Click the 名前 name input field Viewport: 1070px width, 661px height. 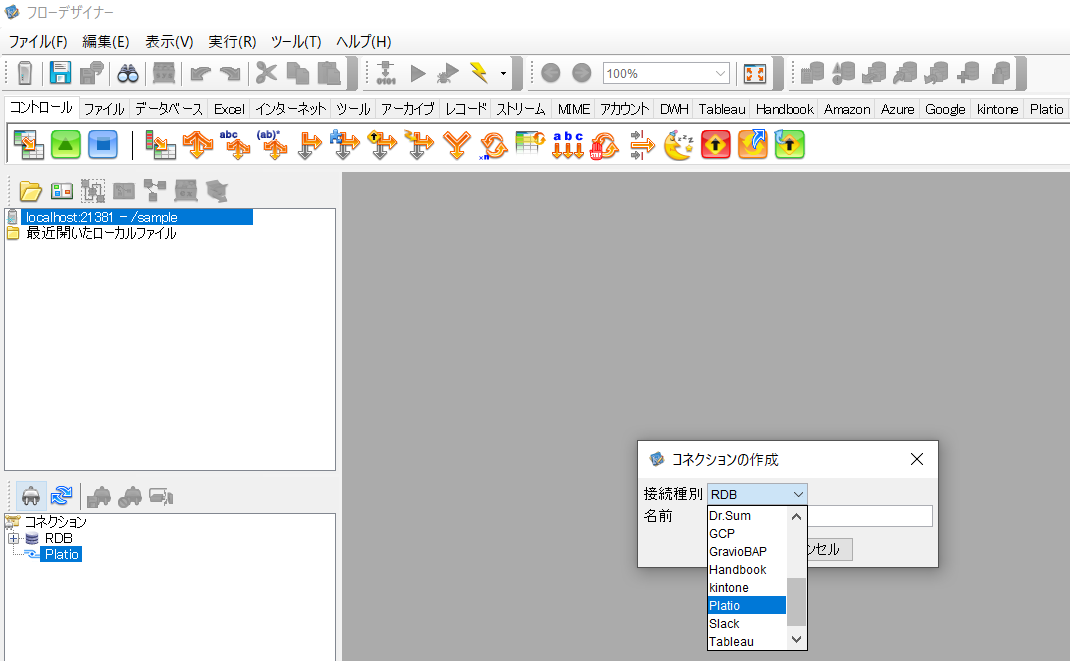[870, 516]
